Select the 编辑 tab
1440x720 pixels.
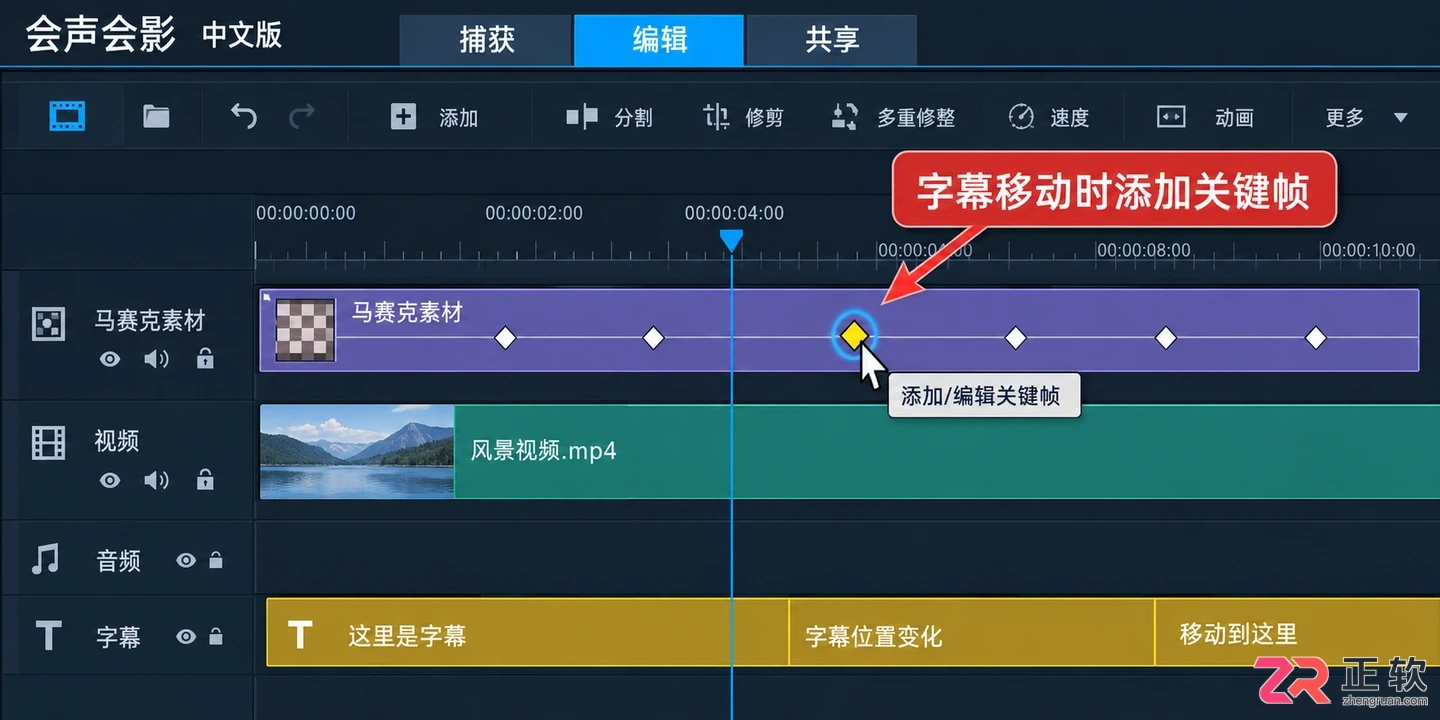click(x=659, y=40)
